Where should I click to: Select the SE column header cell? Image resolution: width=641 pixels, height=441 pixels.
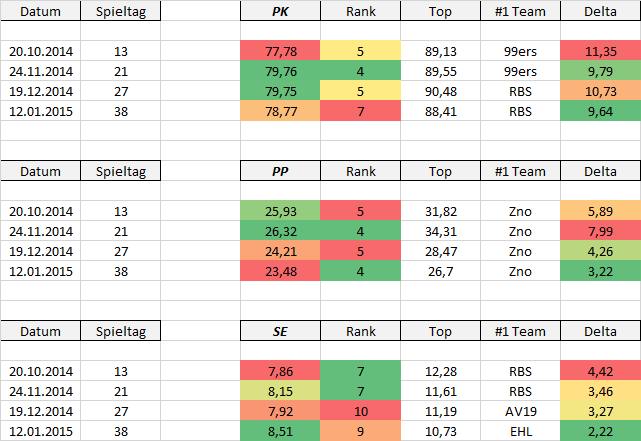pos(281,331)
